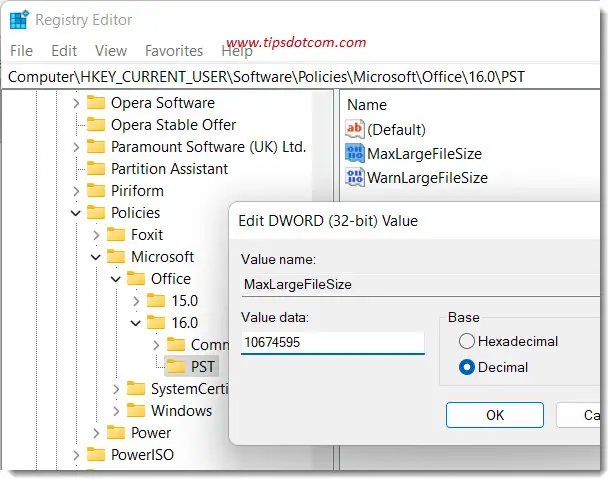Click the registry path address bar
The image size is (615, 485).
point(300,77)
